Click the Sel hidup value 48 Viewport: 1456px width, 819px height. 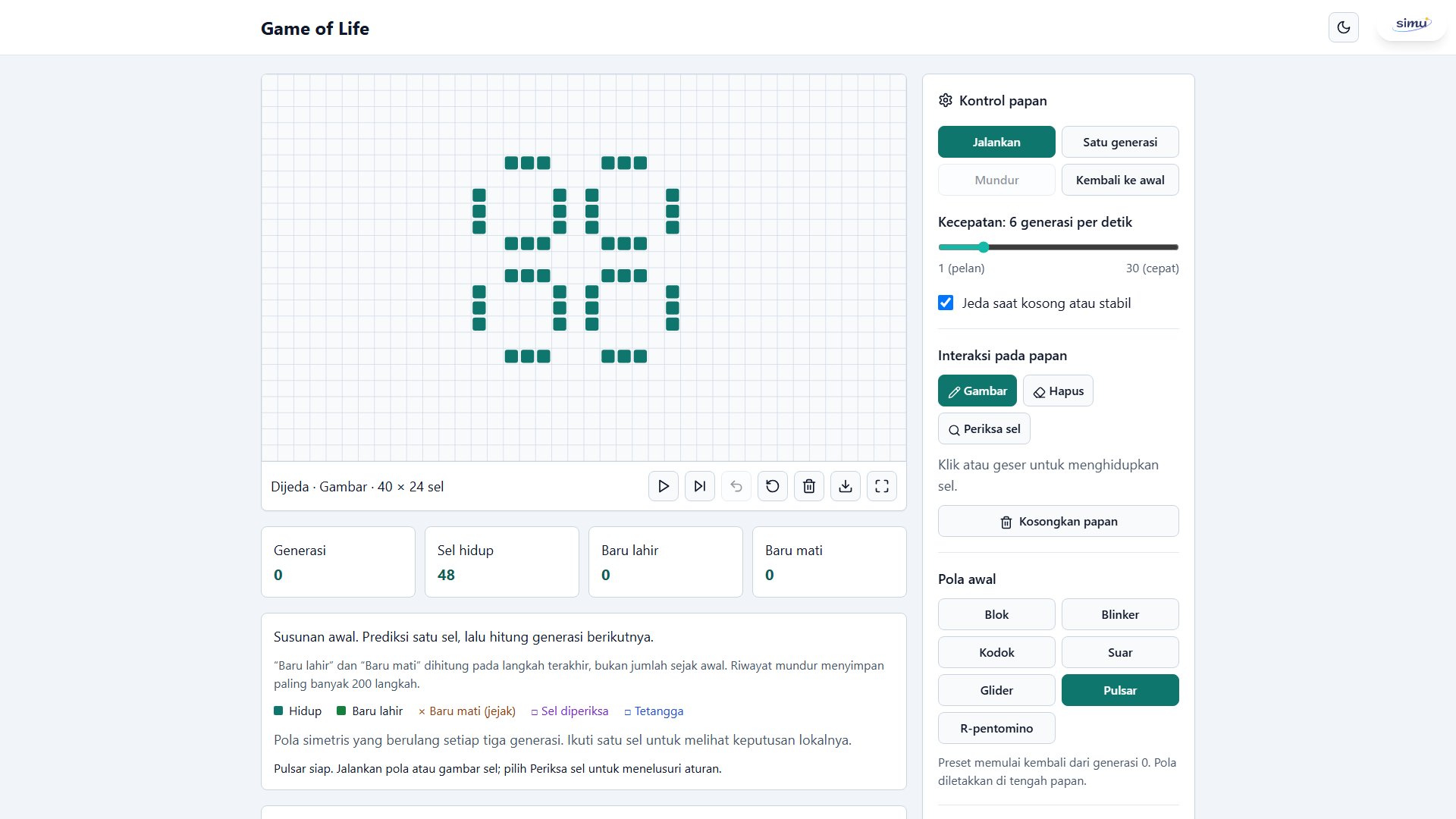(x=446, y=575)
